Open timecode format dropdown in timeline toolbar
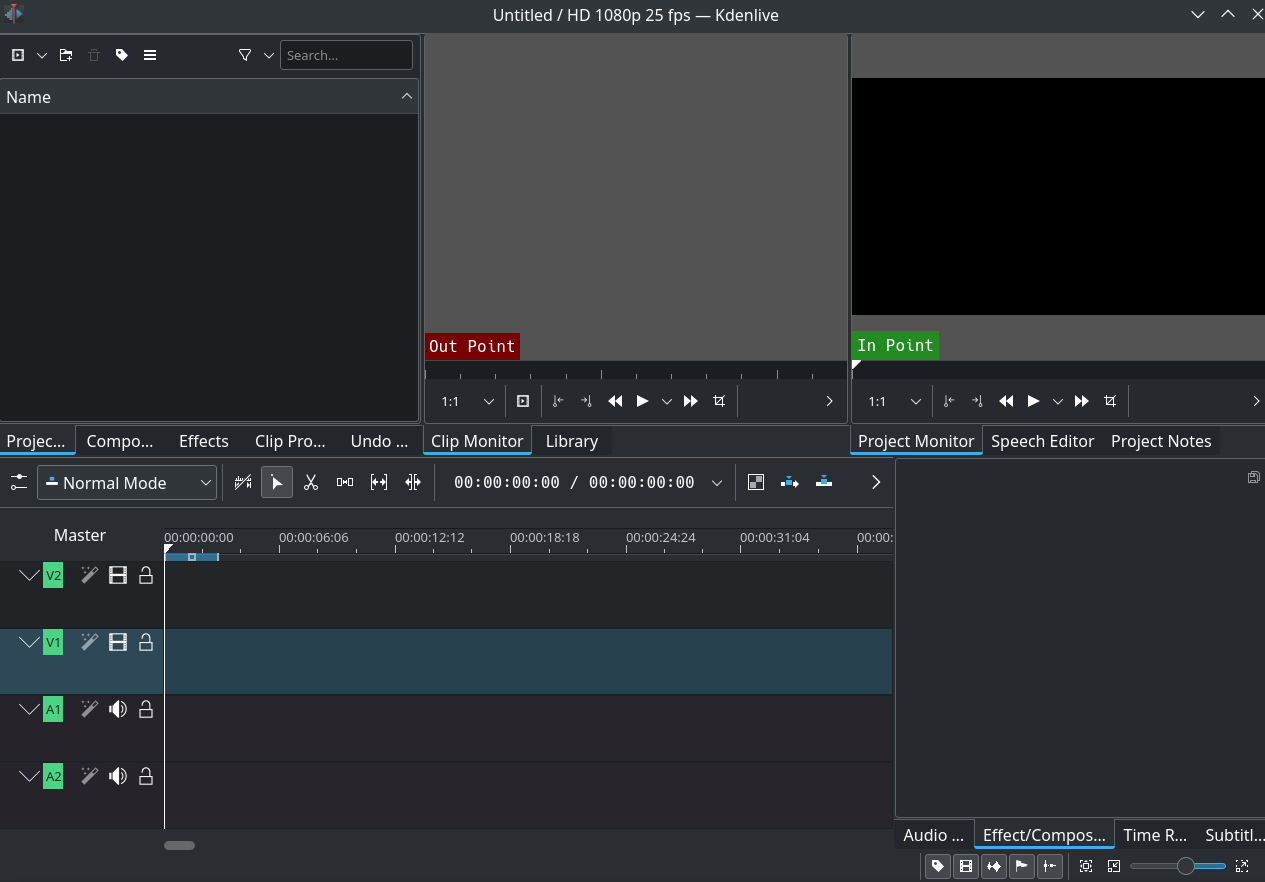This screenshot has width=1265, height=882. coord(717,483)
